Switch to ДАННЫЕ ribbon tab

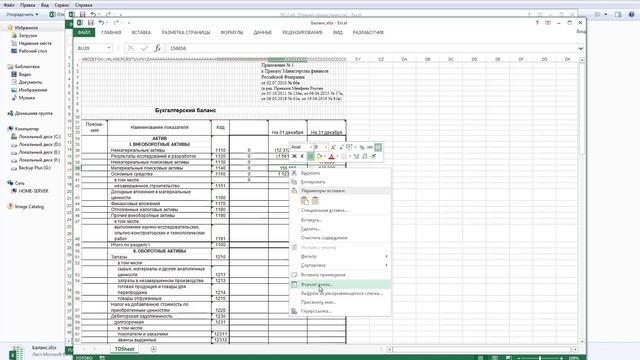pos(262,33)
